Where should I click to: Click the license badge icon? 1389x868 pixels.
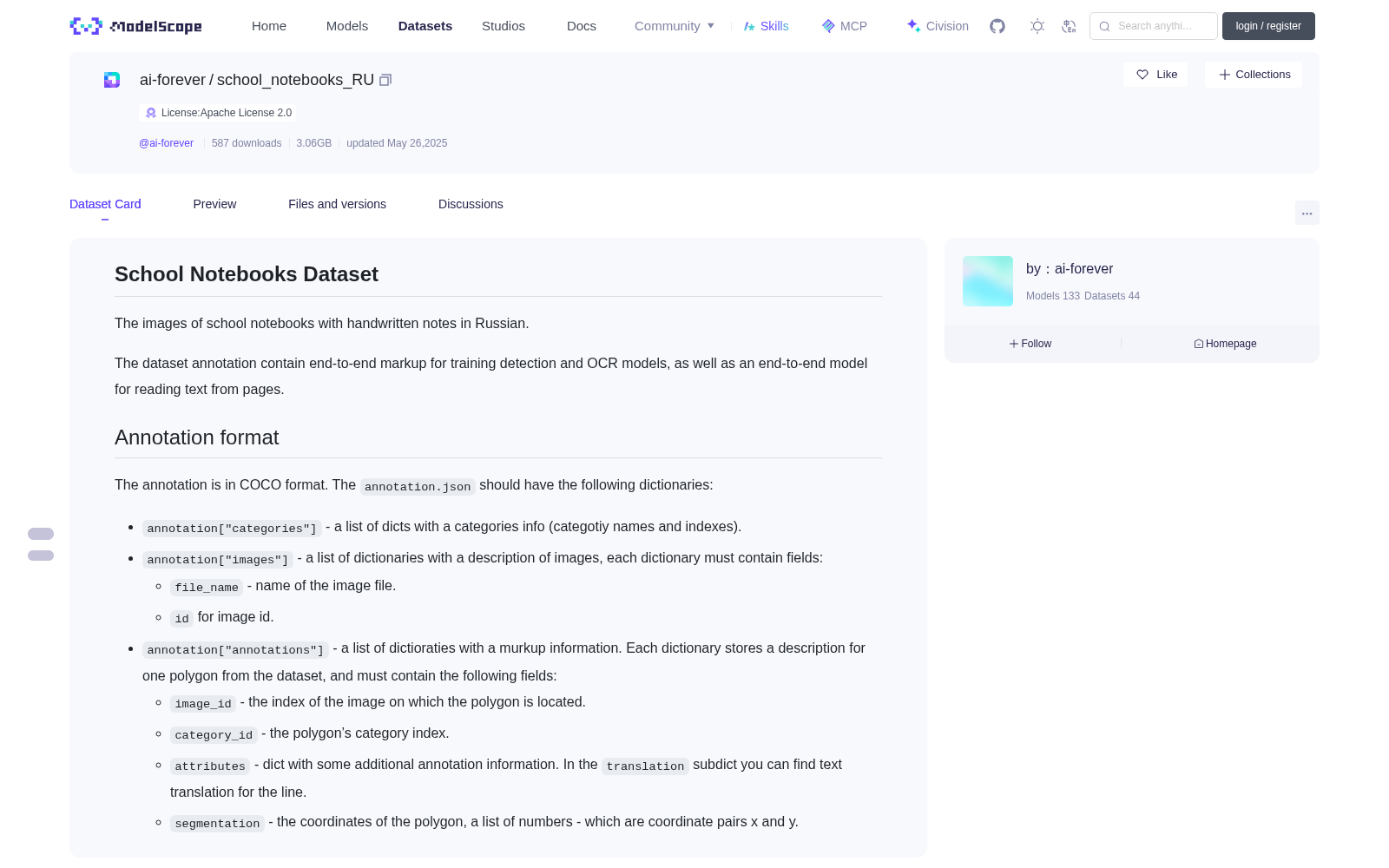point(151,113)
